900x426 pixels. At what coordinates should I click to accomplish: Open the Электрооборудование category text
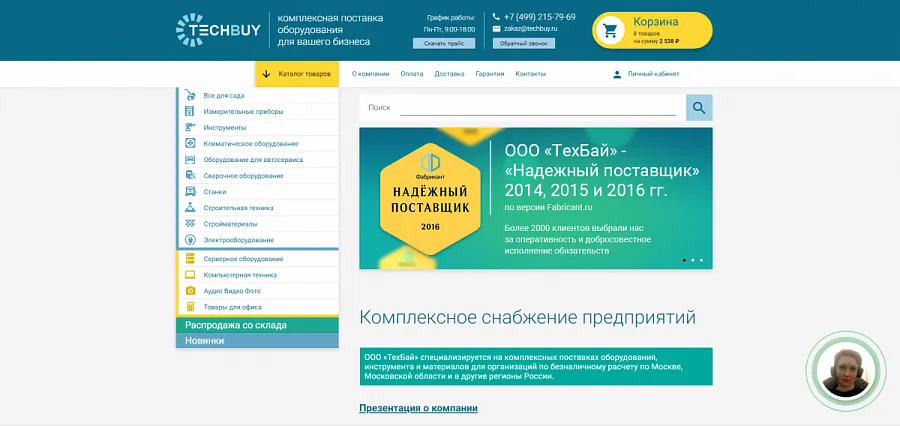click(239, 241)
